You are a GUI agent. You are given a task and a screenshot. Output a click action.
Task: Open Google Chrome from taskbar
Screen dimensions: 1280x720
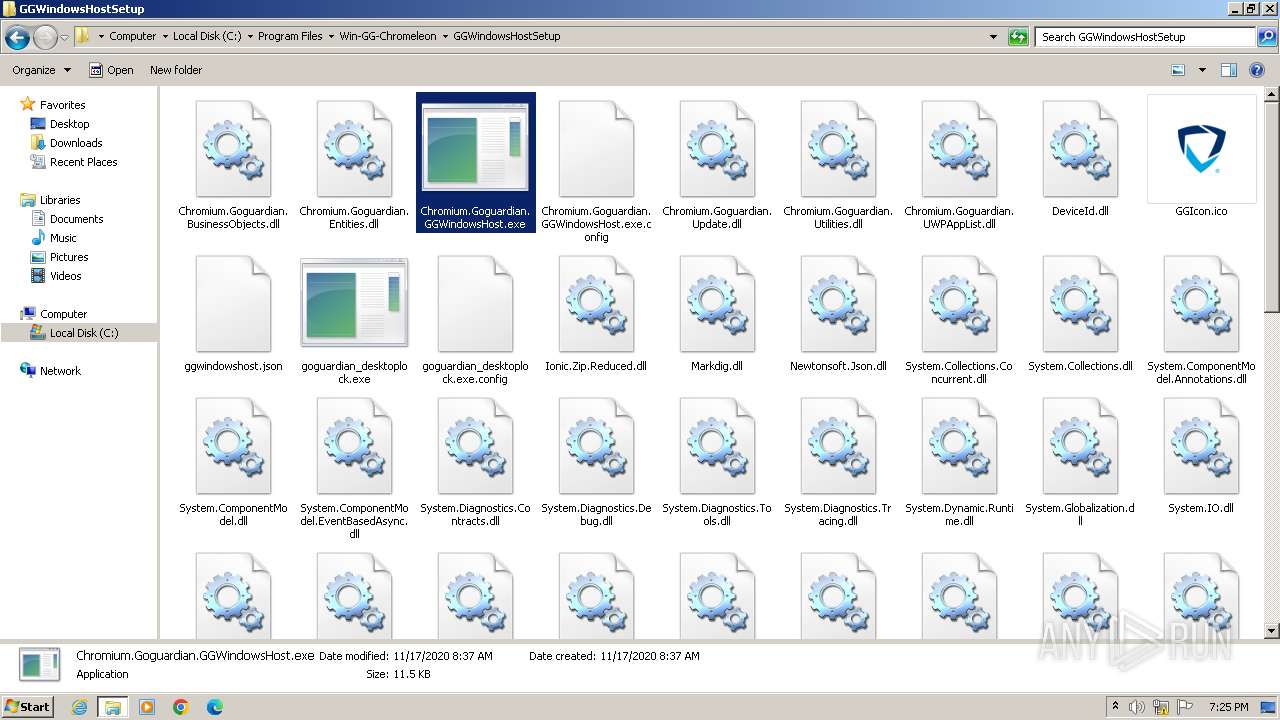coord(181,707)
